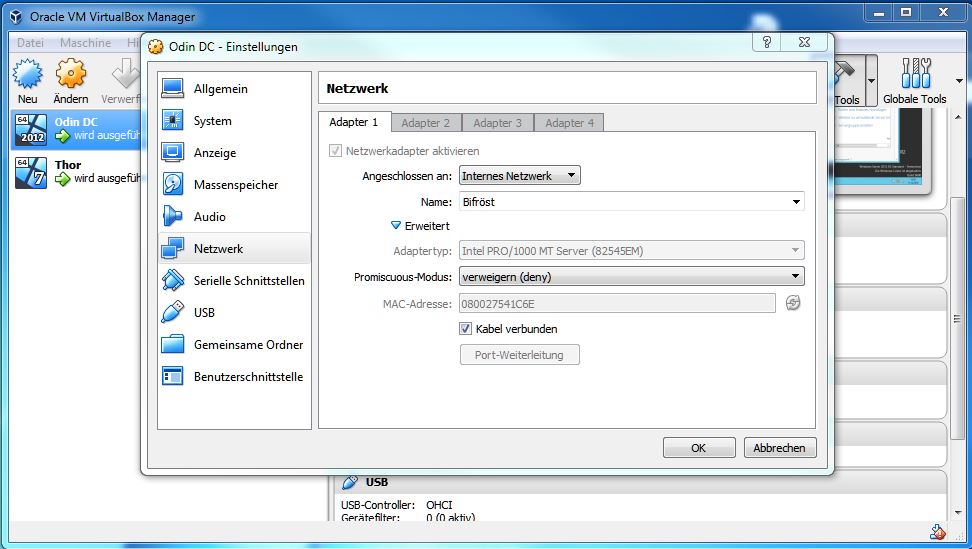This screenshot has height=549, width=972.
Task: Click the help question mark button in dialog
Action: pyautogui.click(x=767, y=42)
